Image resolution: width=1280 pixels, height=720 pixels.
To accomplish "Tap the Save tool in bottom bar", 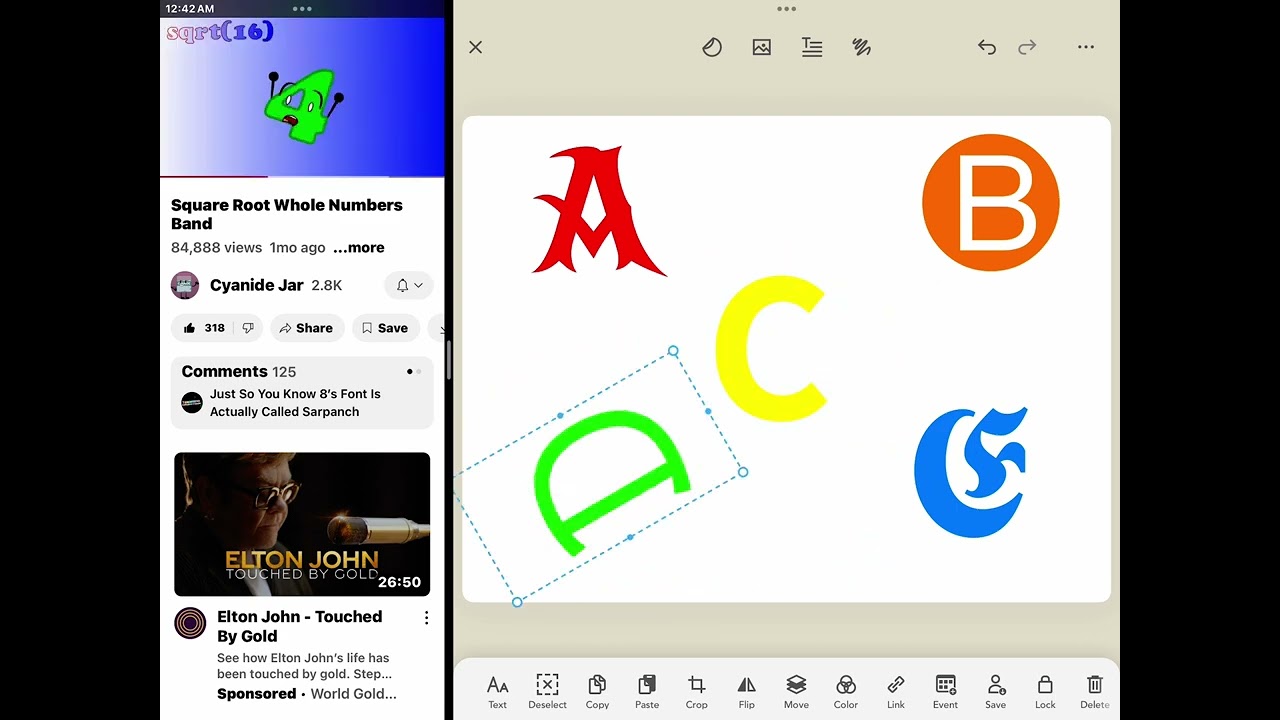I will (x=996, y=692).
